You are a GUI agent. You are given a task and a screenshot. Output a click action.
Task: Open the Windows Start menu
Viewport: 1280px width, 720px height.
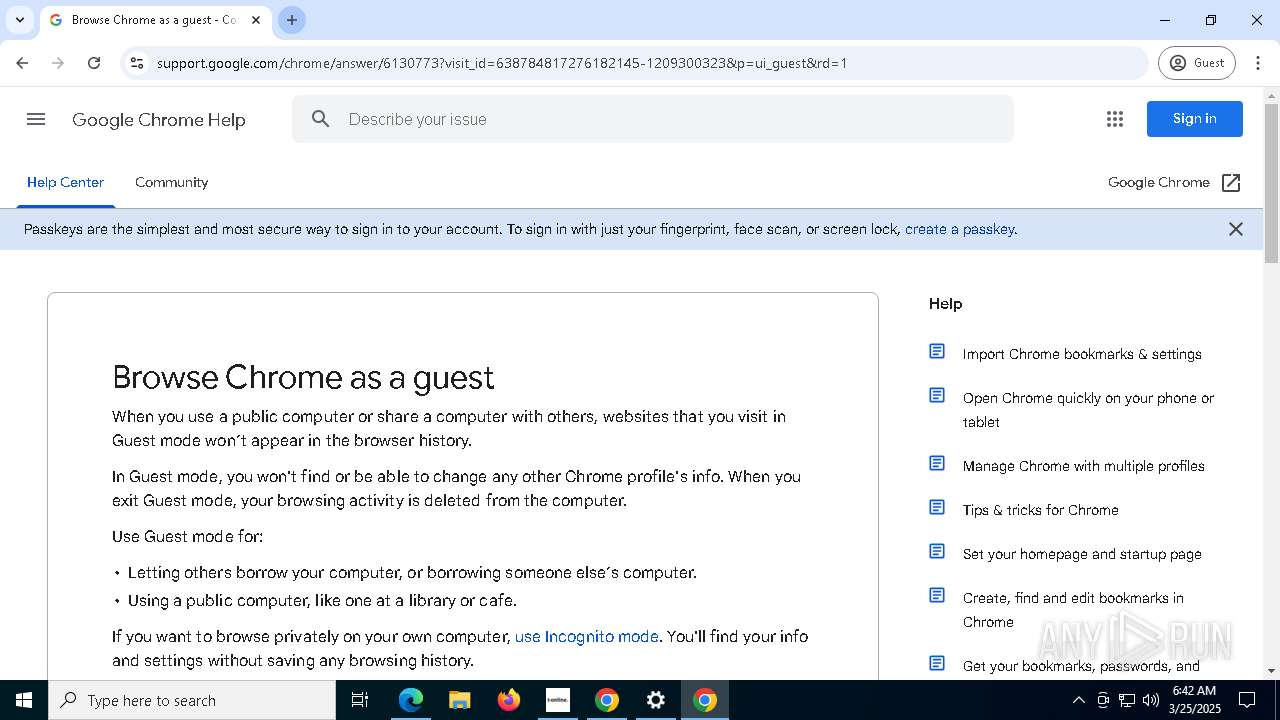click(24, 700)
